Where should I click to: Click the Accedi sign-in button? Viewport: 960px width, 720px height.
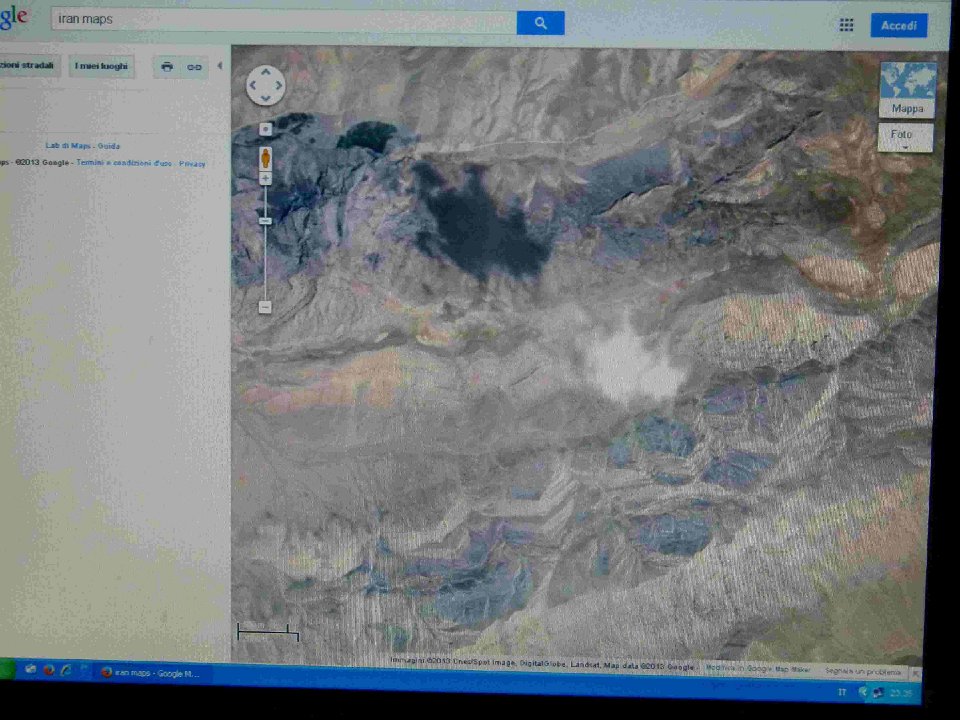pyautogui.click(x=898, y=25)
